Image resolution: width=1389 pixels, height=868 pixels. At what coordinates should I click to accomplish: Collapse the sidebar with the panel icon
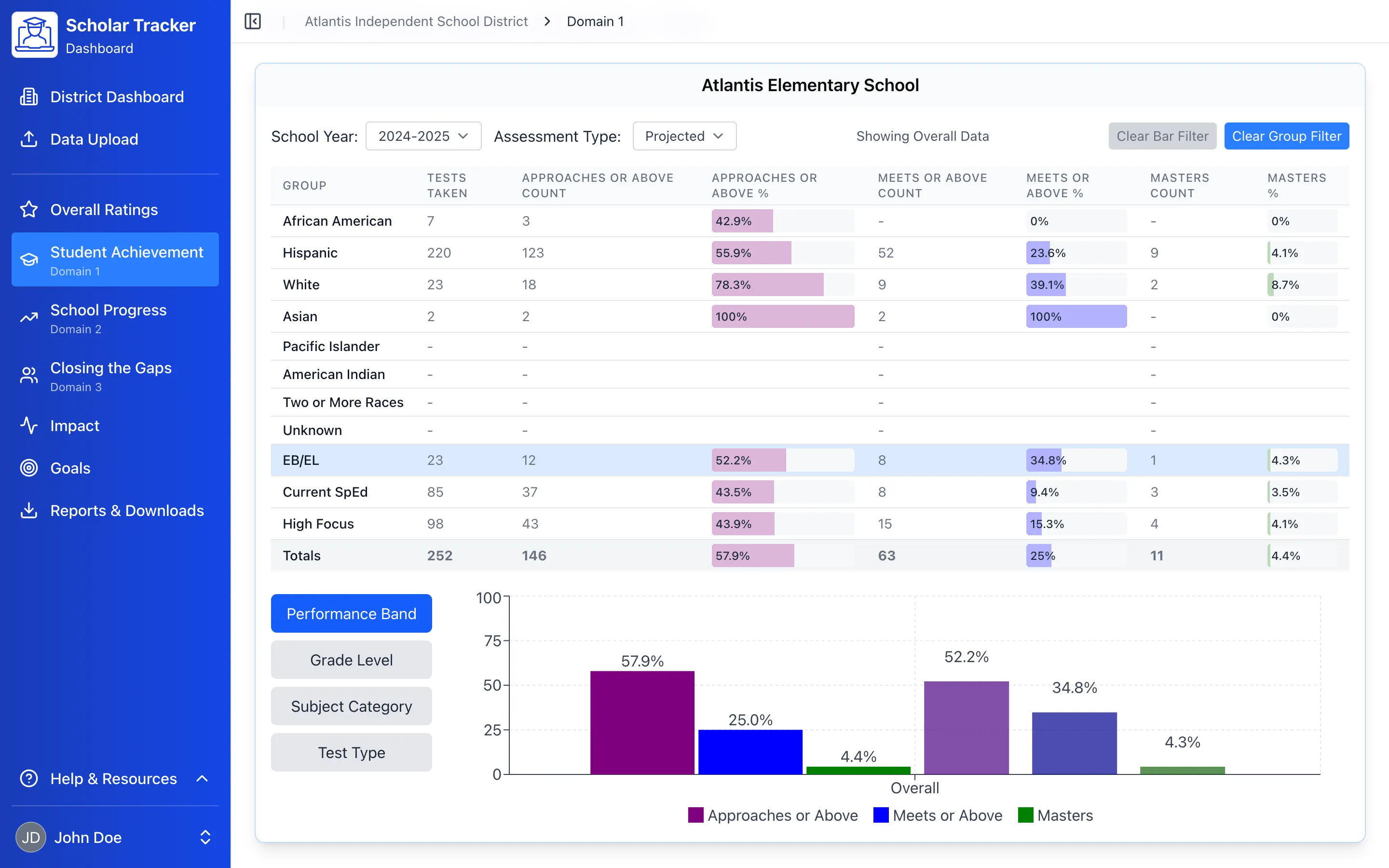253,21
